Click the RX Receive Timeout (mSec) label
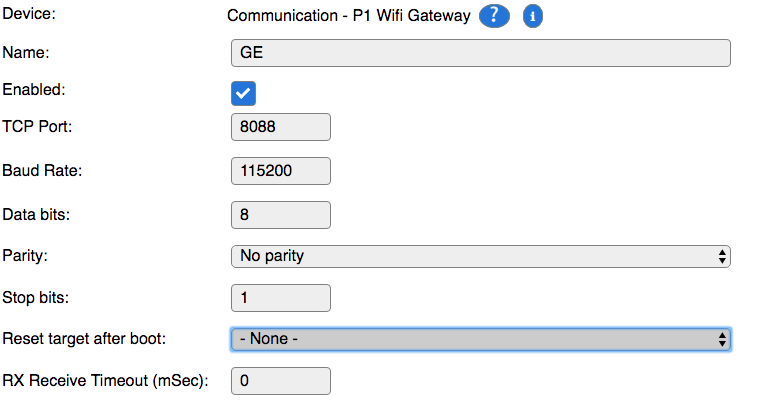Image resolution: width=760 pixels, height=411 pixels. coord(105,380)
